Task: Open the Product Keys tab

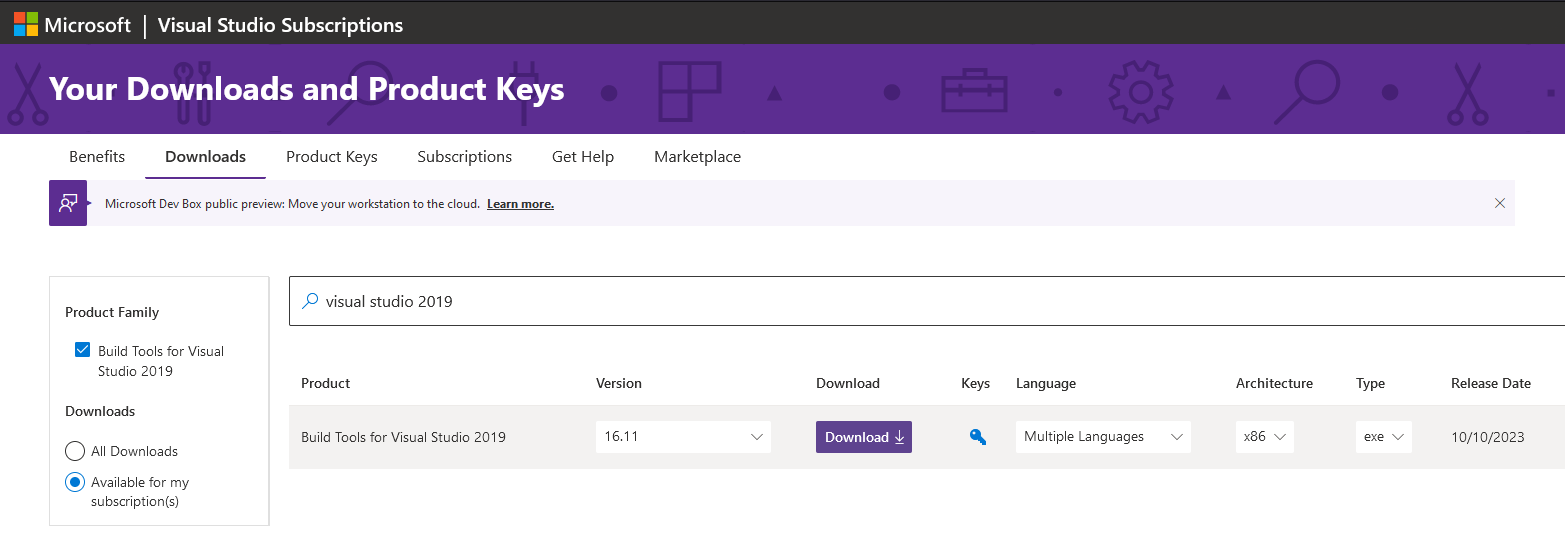Action: coord(332,157)
